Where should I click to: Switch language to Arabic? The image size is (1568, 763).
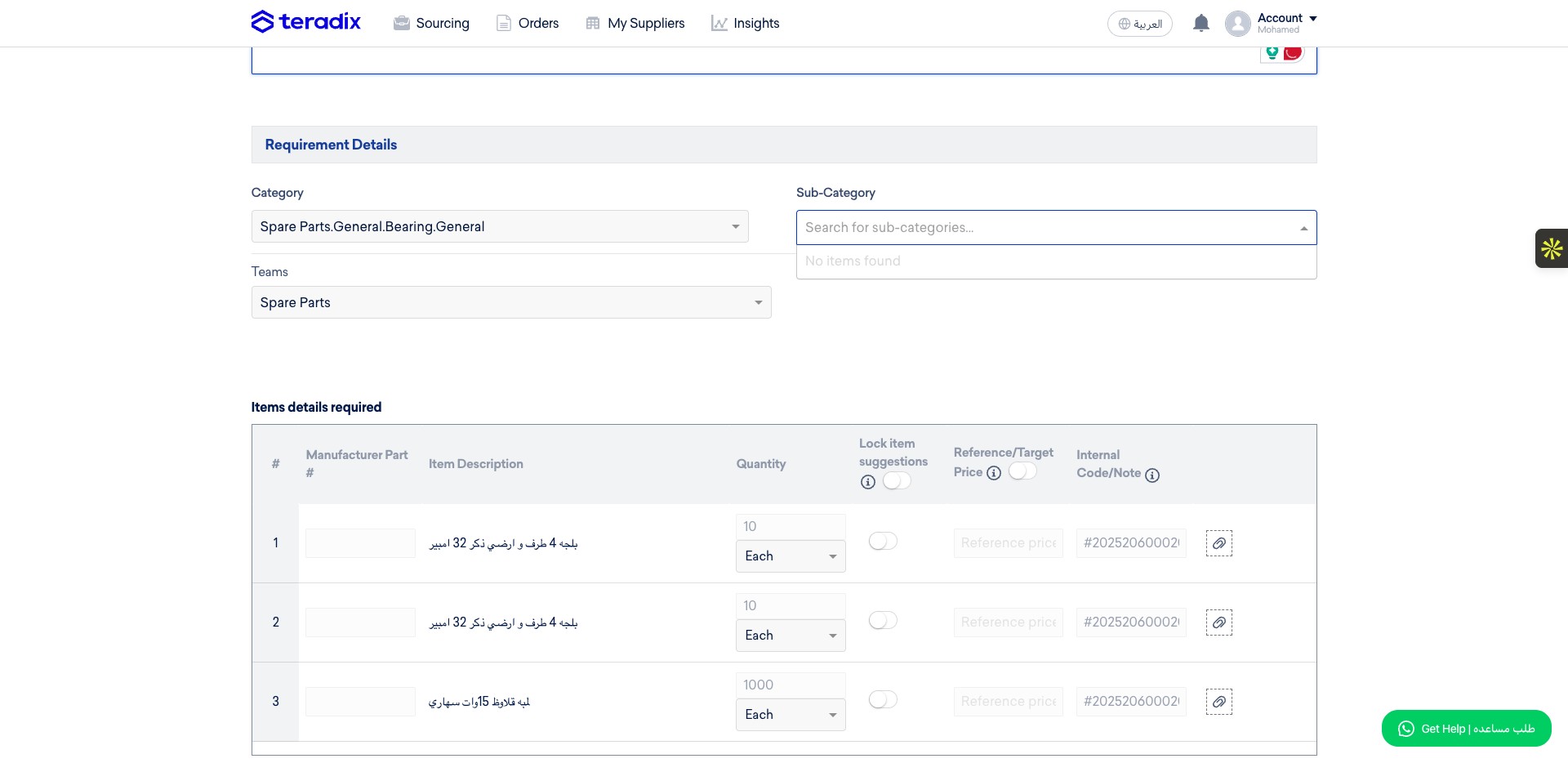coord(1140,24)
